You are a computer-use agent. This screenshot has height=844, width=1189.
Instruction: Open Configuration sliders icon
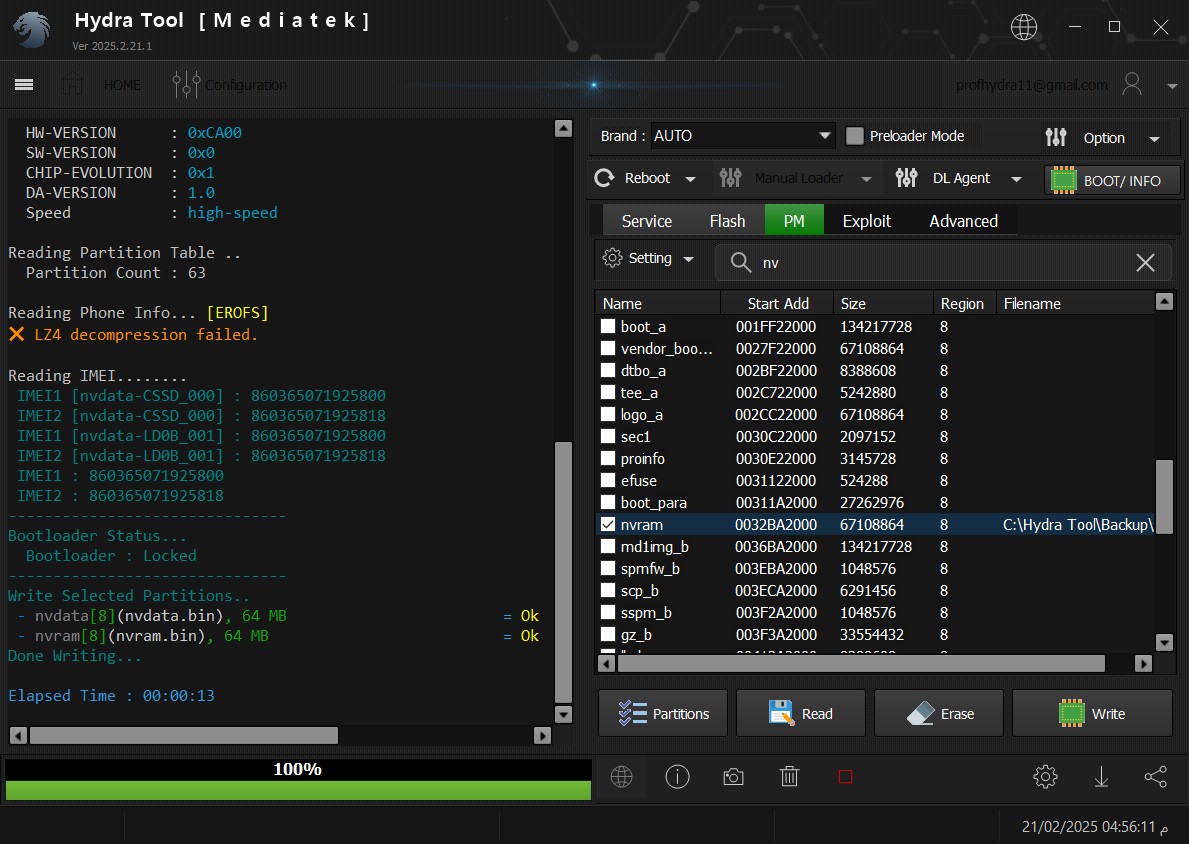pyautogui.click(x=186, y=84)
